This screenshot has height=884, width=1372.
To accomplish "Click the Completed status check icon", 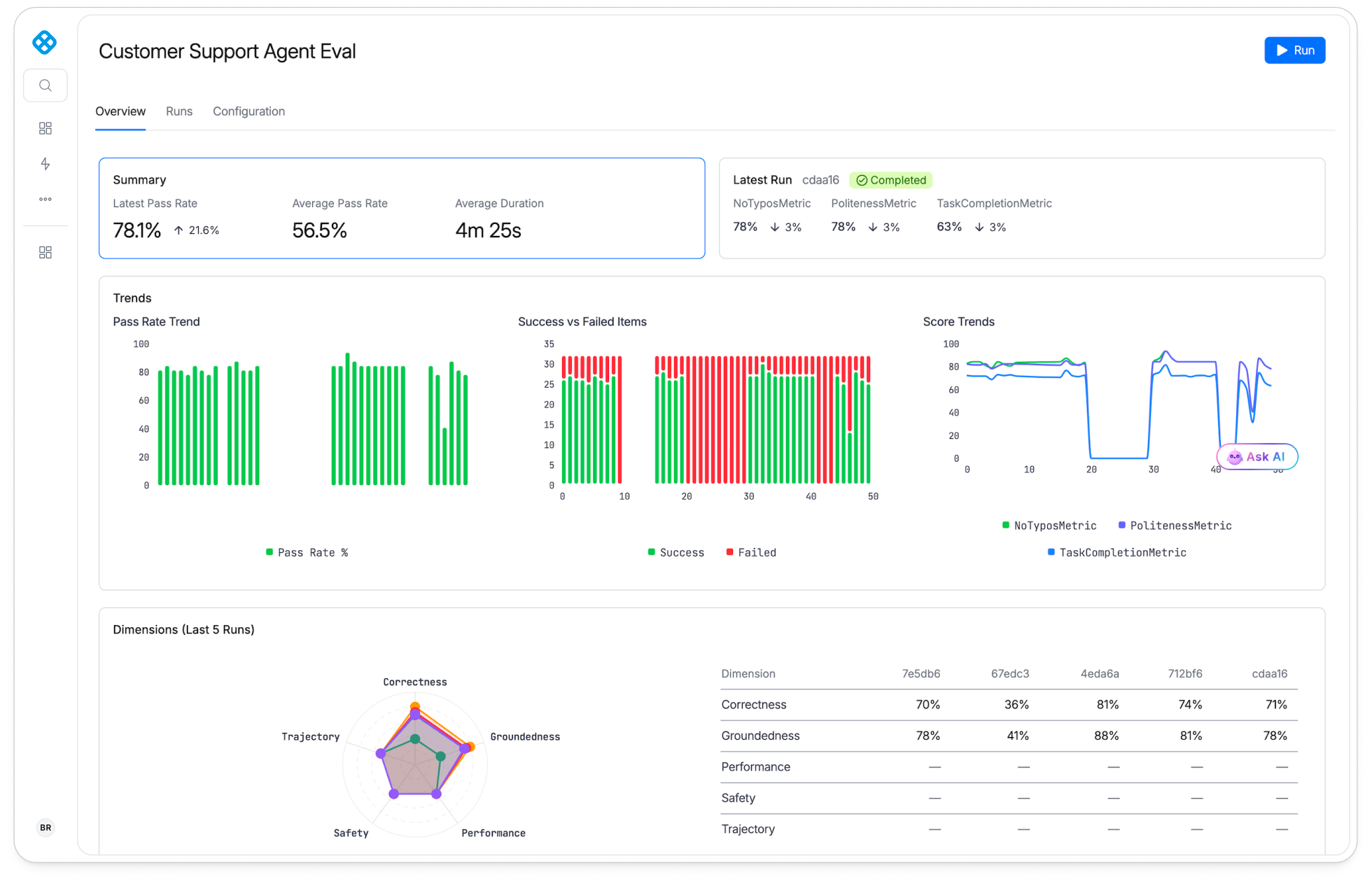I will pyautogui.click(x=862, y=181).
